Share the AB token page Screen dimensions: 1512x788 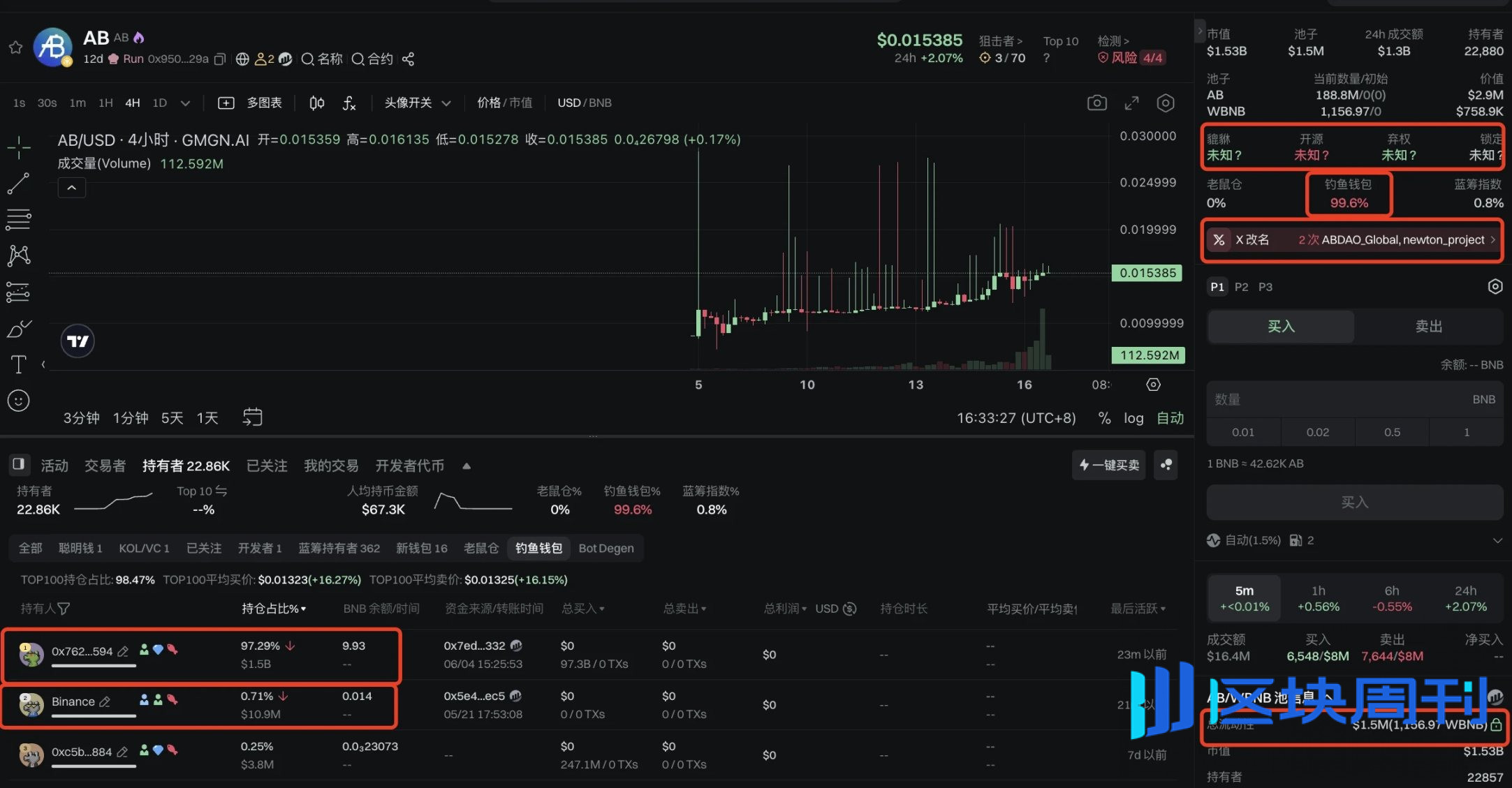coord(409,59)
